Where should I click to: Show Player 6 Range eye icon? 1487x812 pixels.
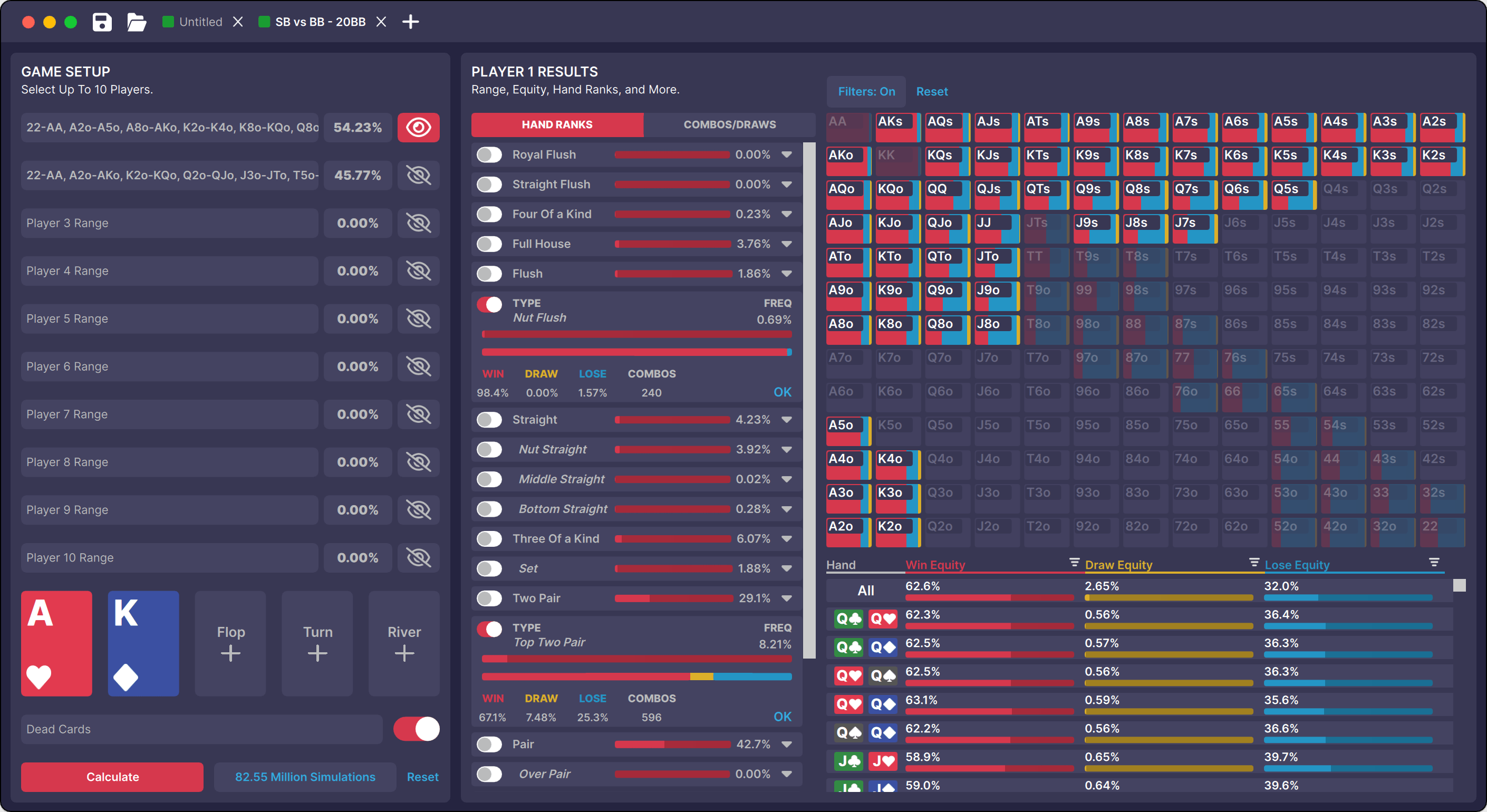coord(419,366)
